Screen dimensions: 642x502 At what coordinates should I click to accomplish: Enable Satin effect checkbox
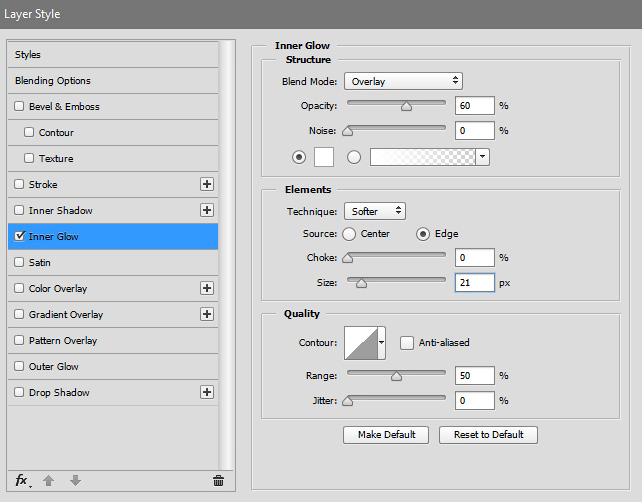pyautogui.click(x=19, y=262)
